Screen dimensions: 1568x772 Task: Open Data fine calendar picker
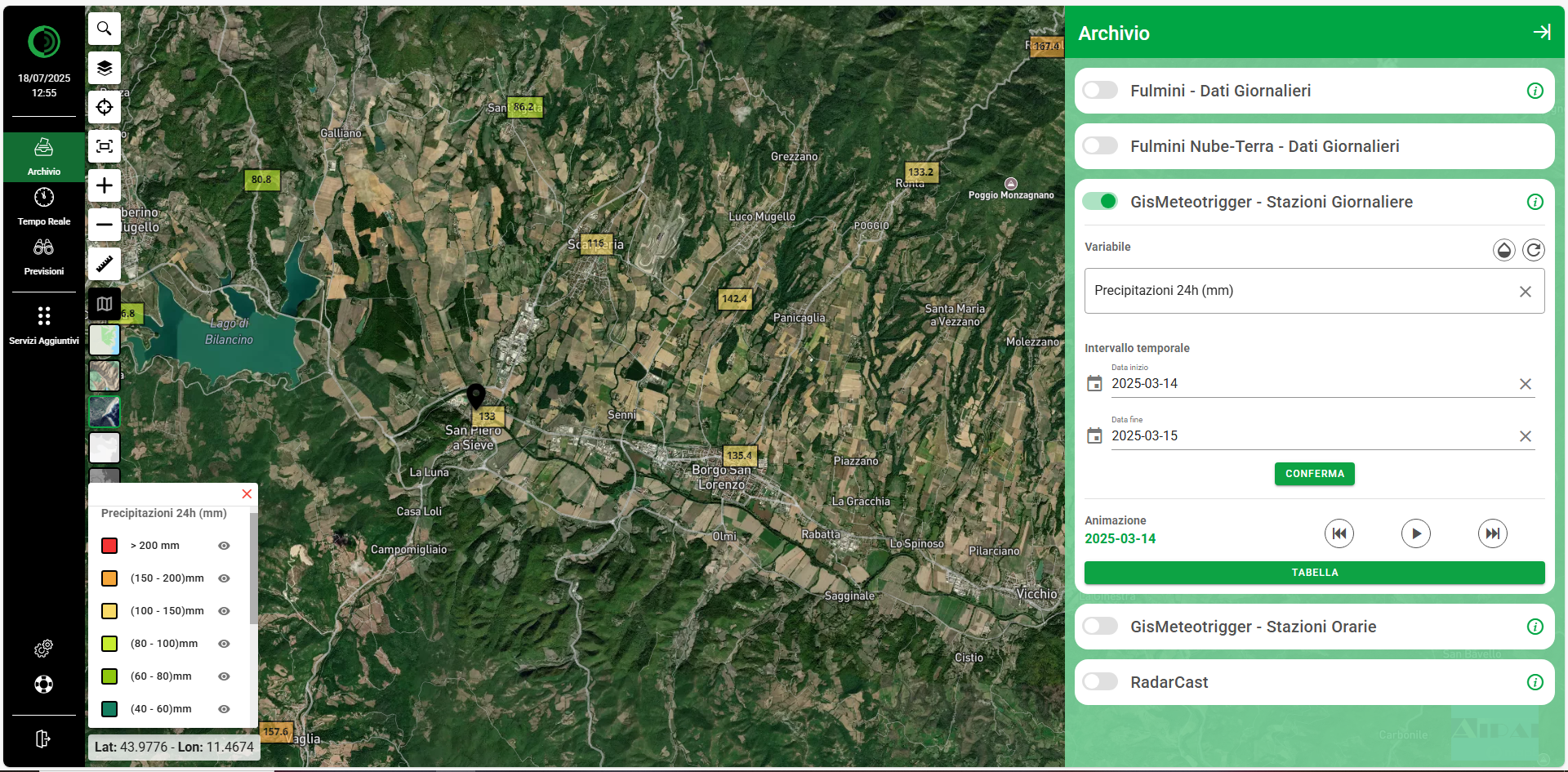1094,436
